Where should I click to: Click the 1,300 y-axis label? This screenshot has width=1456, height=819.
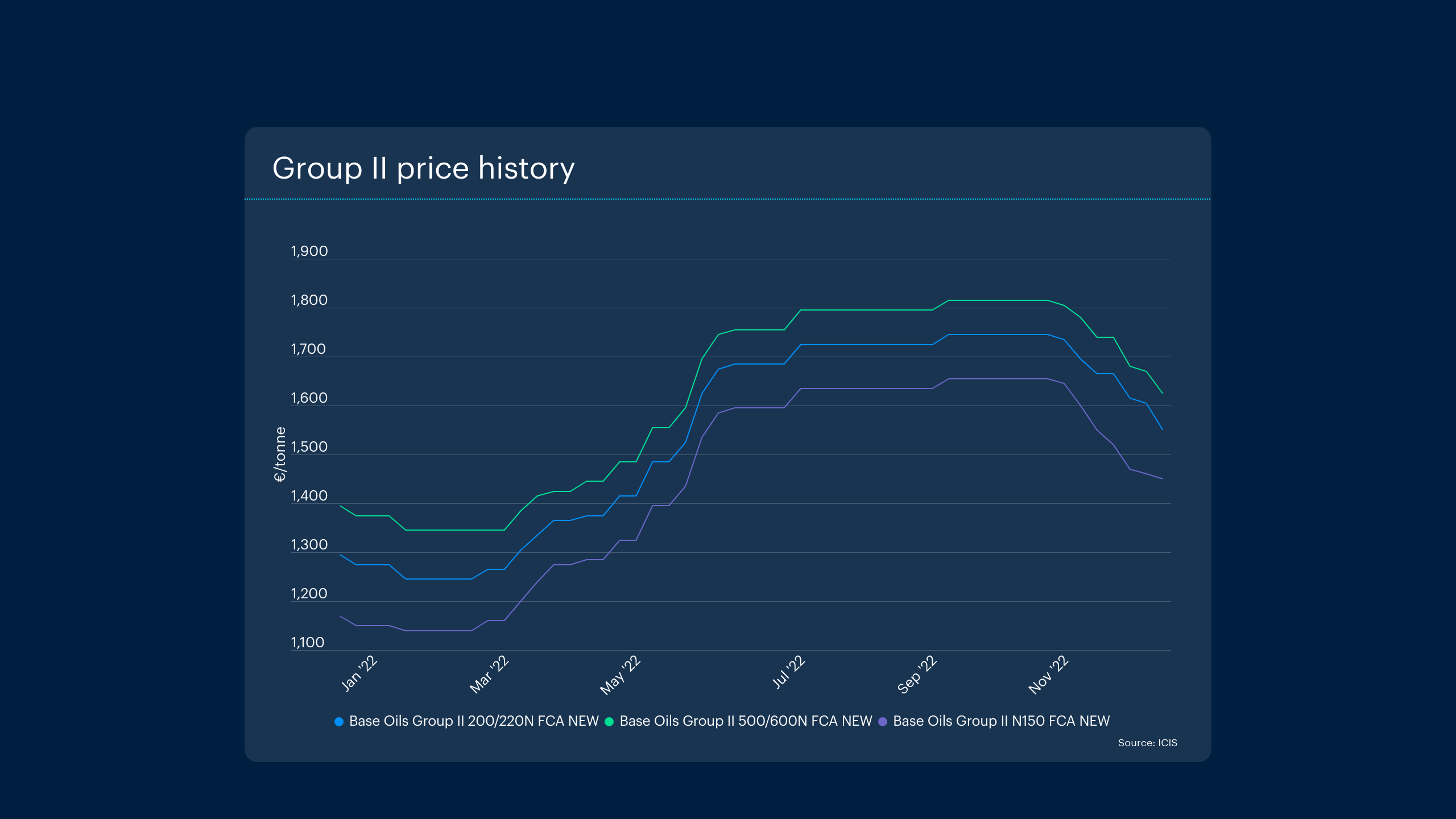point(309,545)
